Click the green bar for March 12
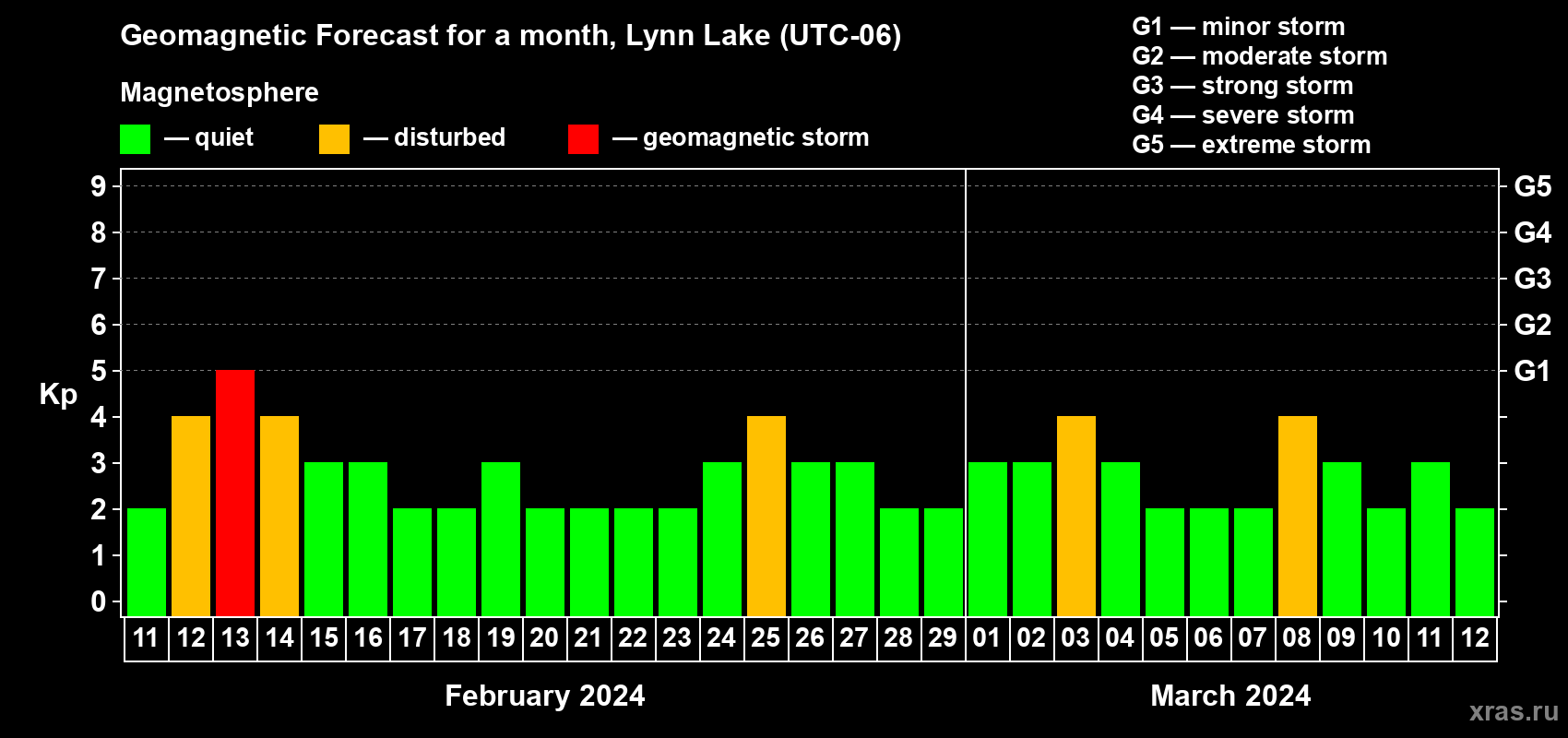This screenshot has width=1568, height=738. tap(1475, 562)
